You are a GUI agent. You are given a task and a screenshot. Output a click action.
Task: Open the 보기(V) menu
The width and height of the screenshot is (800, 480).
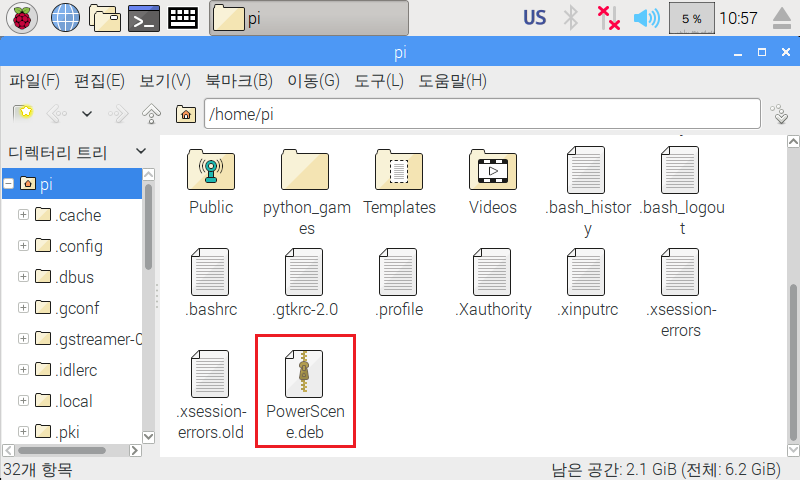(x=165, y=81)
